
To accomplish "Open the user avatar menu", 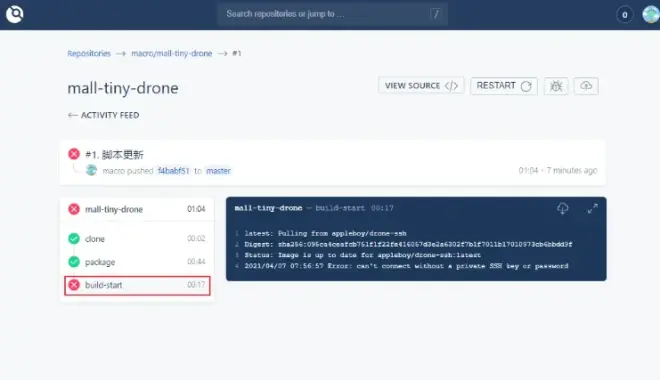I will [x=651, y=15].
